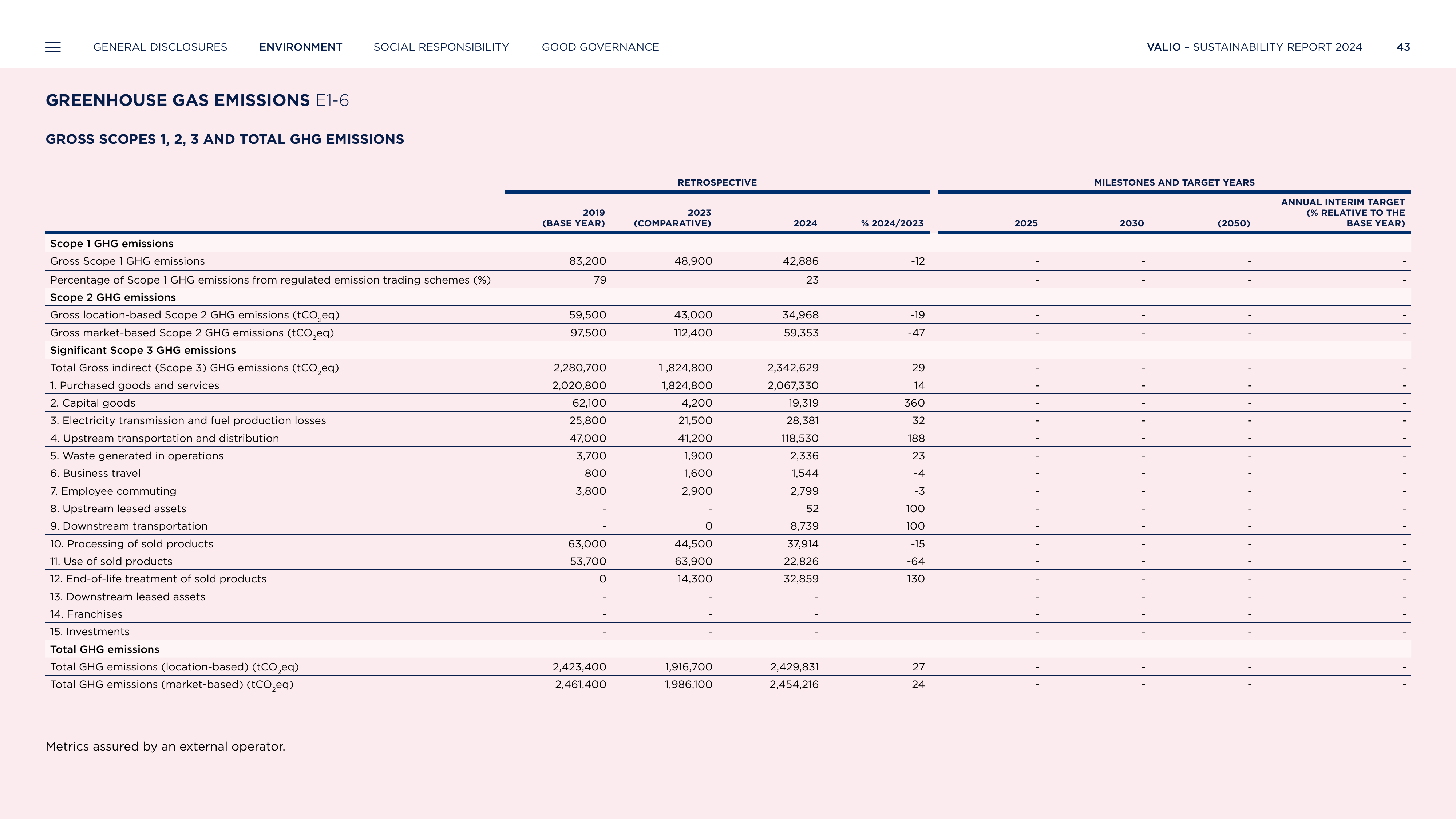Image resolution: width=1456 pixels, height=819 pixels.
Task: Click the 42,886 value in 2024 column
Action: tap(800, 261)
